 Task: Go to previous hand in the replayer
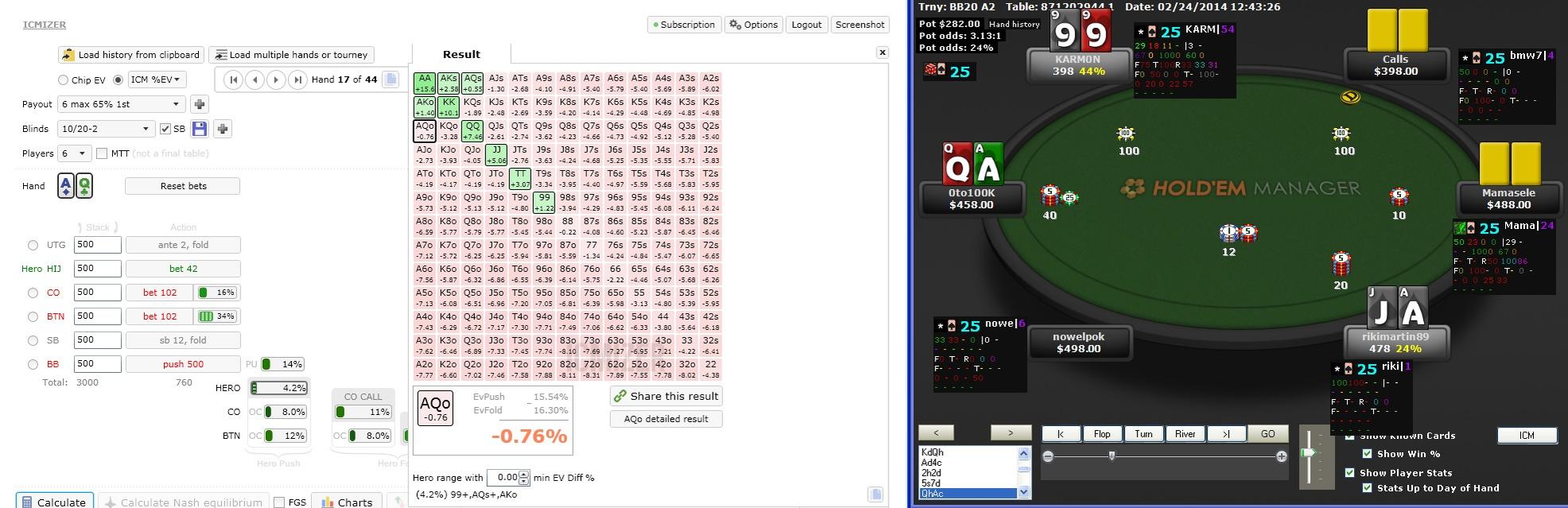click(937, 432)
